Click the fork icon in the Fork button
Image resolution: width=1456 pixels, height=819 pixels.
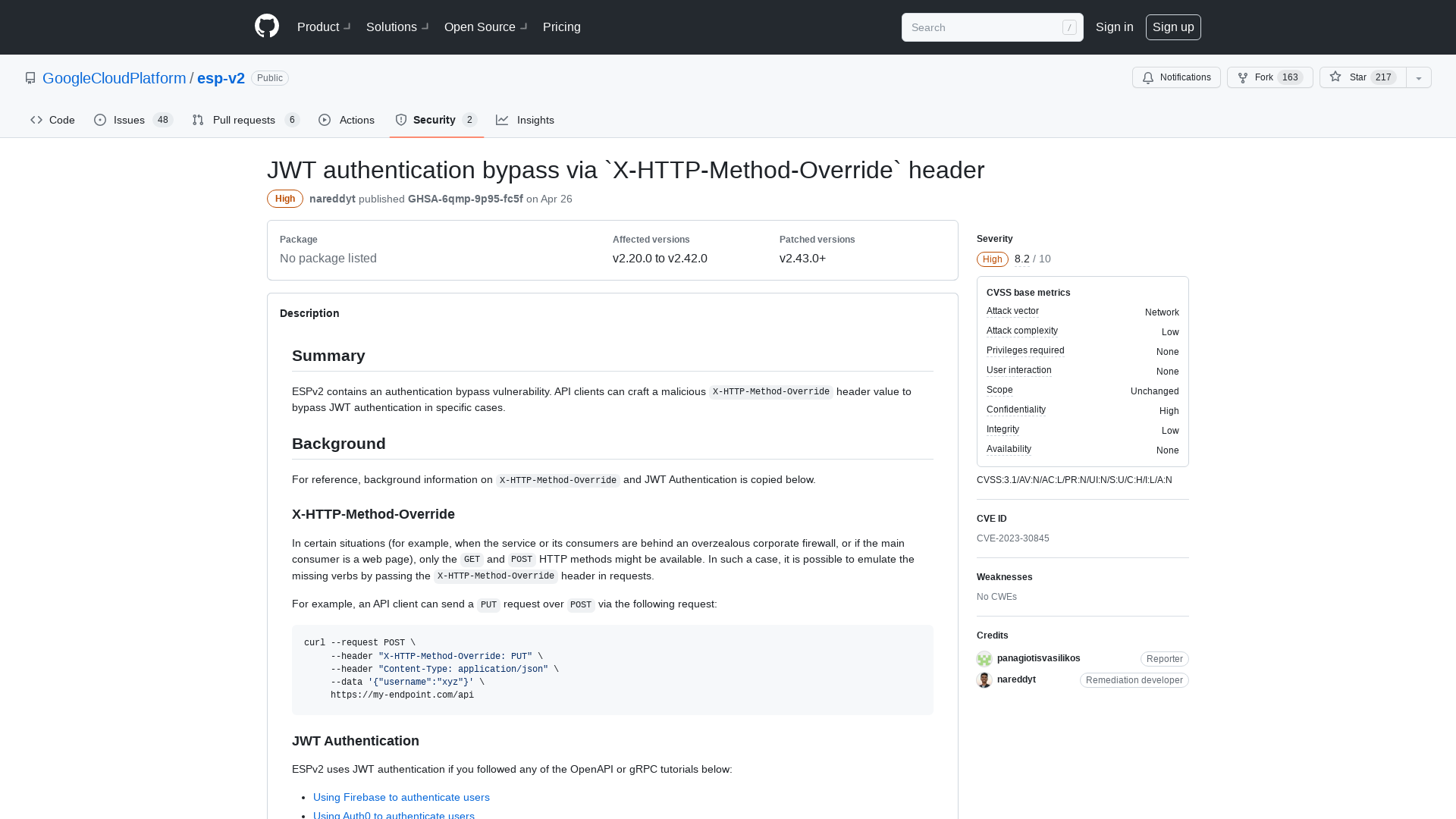pyautogui.click(x=1243, y=77)
